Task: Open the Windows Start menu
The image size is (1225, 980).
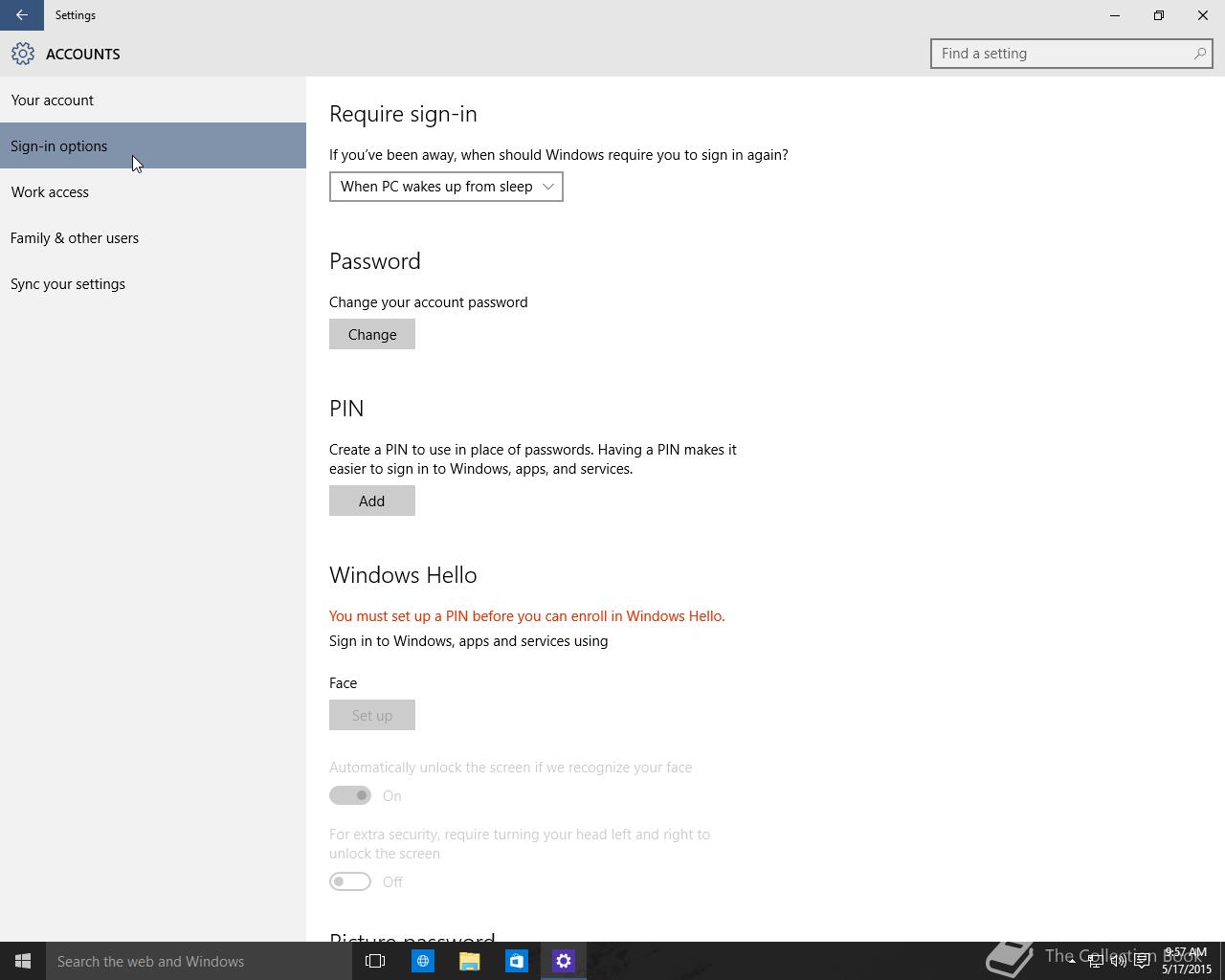Action: click(23, 961)
